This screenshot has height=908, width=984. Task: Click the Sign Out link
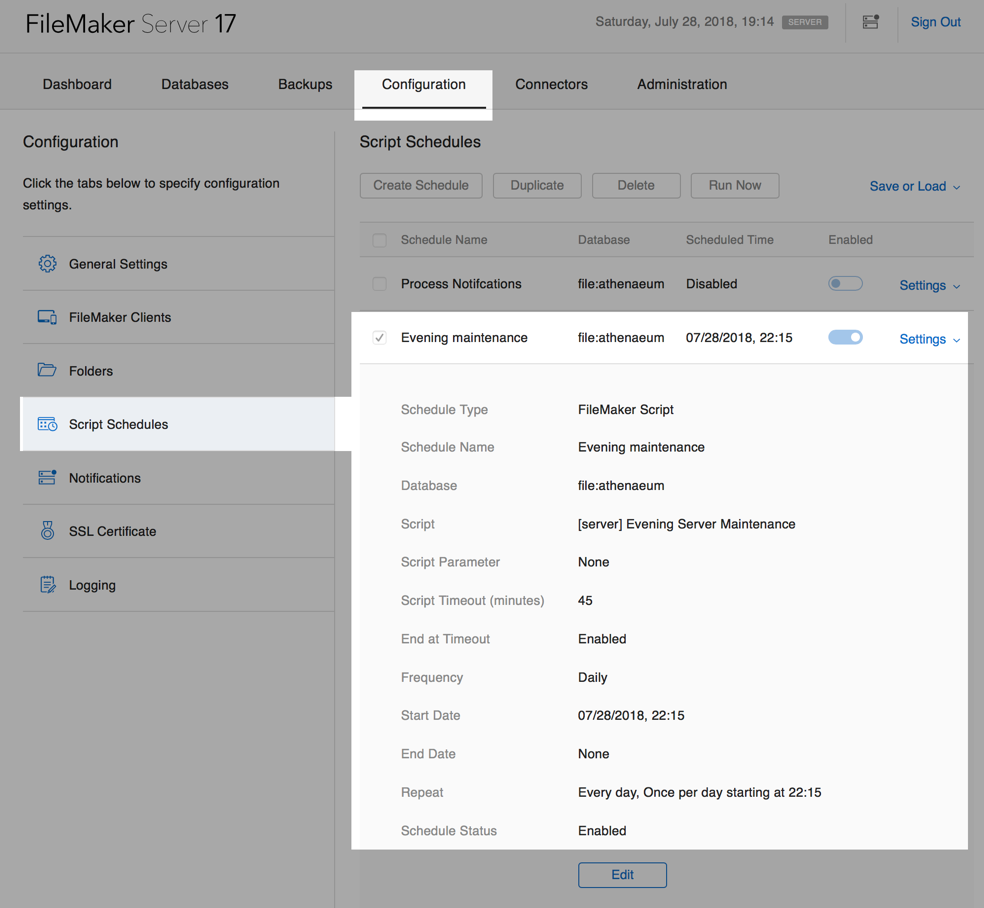(935, 22)
